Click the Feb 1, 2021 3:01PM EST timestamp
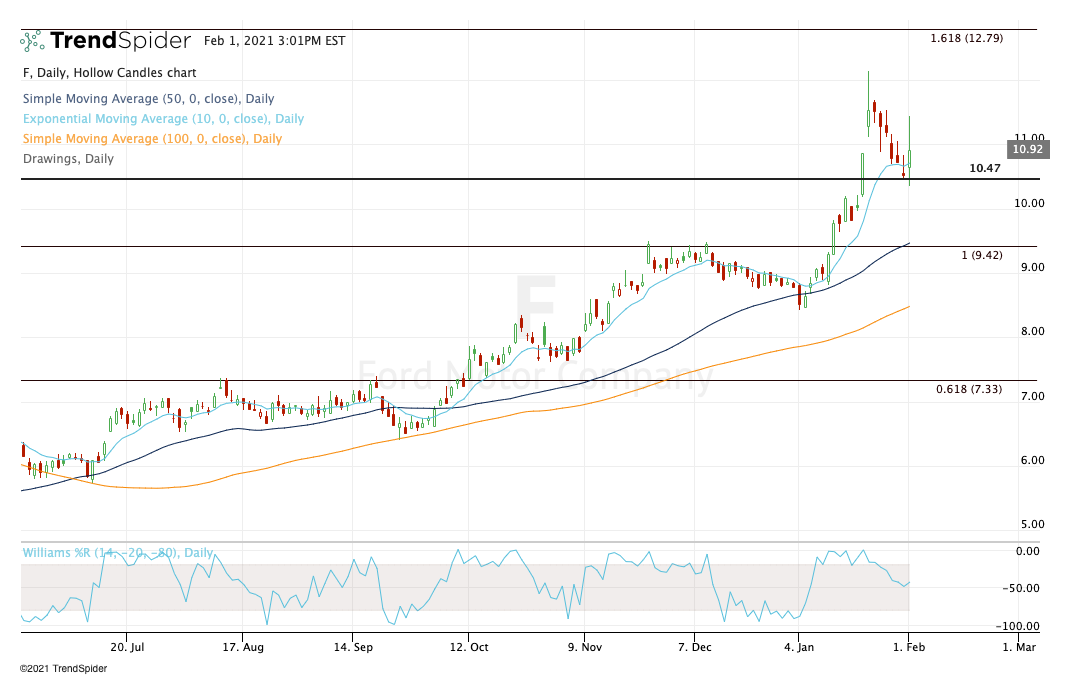 tap(274, 41)
